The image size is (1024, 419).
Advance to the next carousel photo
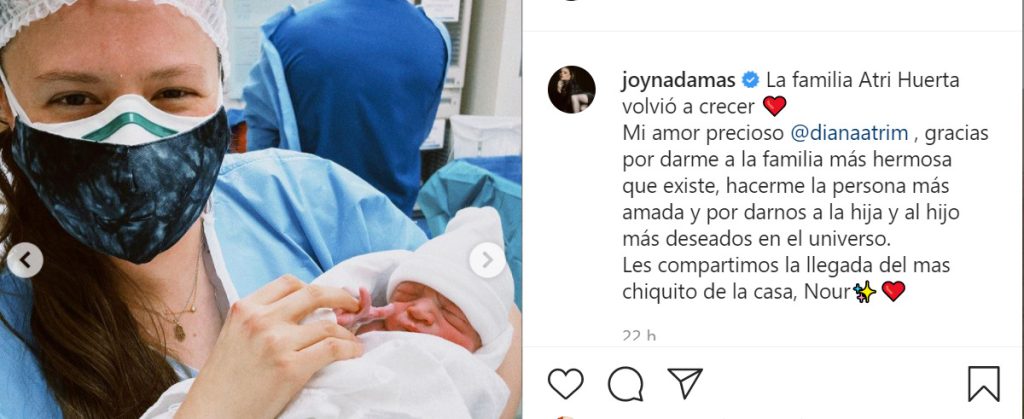pos(487,260)
